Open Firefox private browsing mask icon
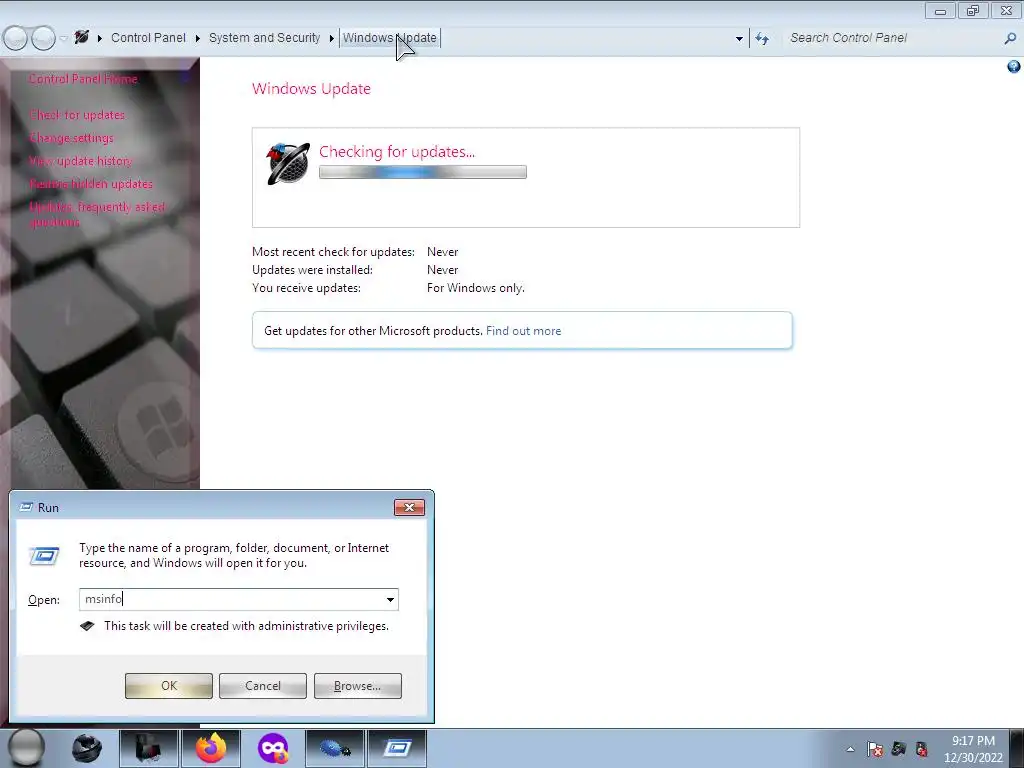 coord(273,748)
